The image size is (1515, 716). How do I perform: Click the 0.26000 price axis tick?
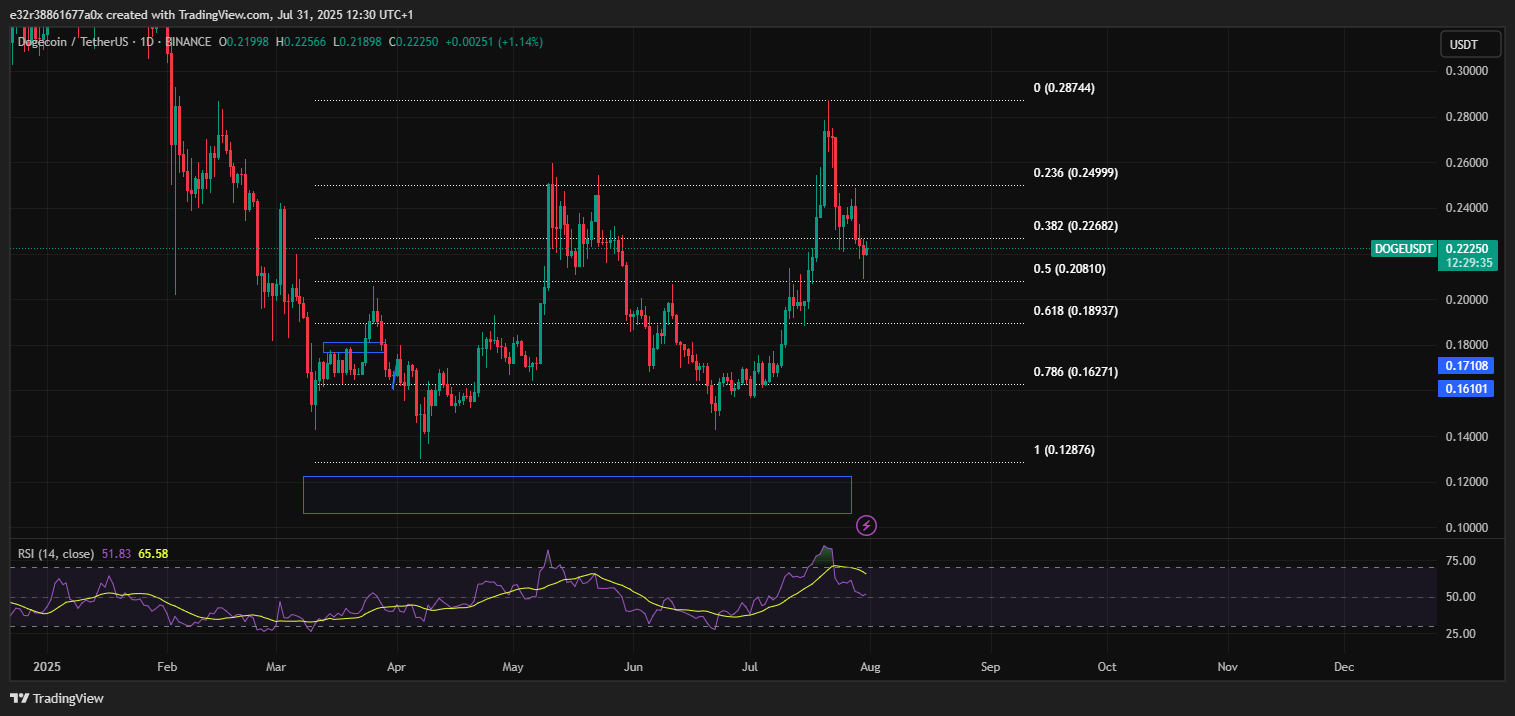pyautogui.click(x=1466, y=163)
